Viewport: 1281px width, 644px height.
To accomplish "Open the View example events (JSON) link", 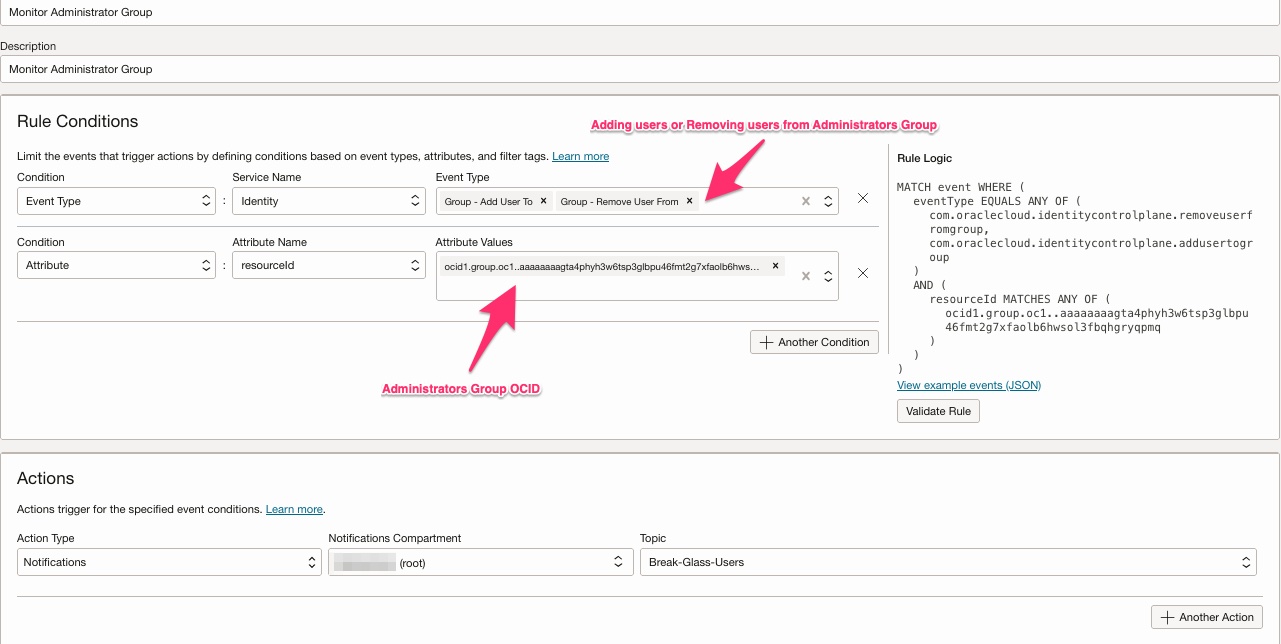I will click(x=968, y=385).
